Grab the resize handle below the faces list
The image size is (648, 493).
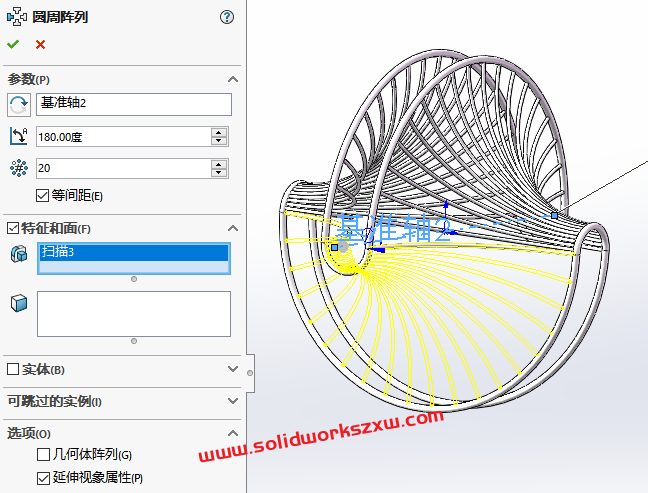(134, 341)
